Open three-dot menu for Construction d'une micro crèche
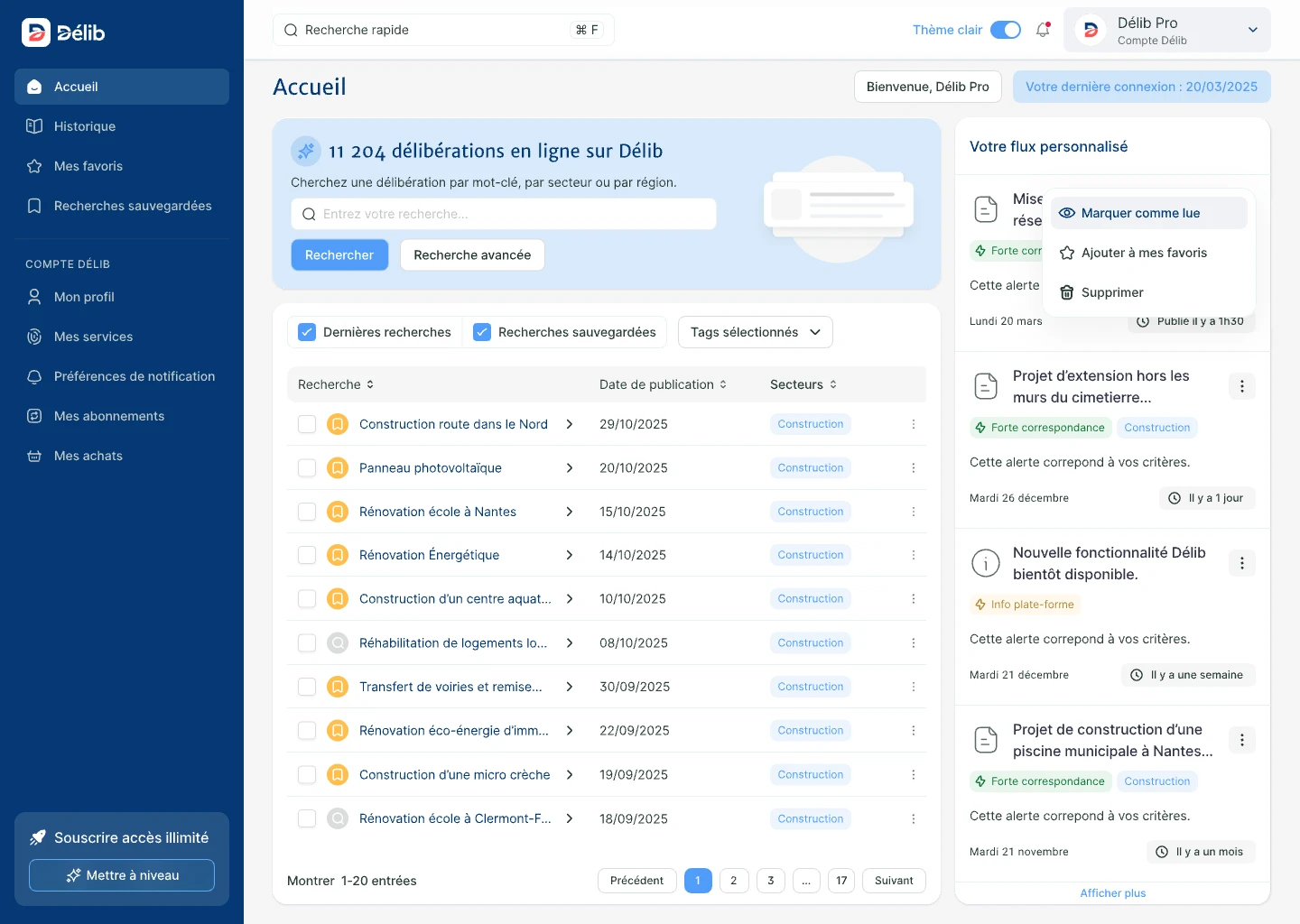This screenshot has width=1300, height=924. click(x=914, y=775)
